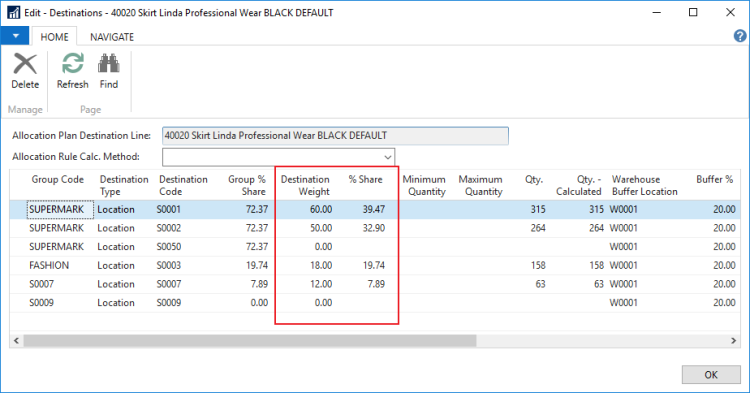Open the help question mark icon
This screenshot has height=393, width=750.
(739, 36)
